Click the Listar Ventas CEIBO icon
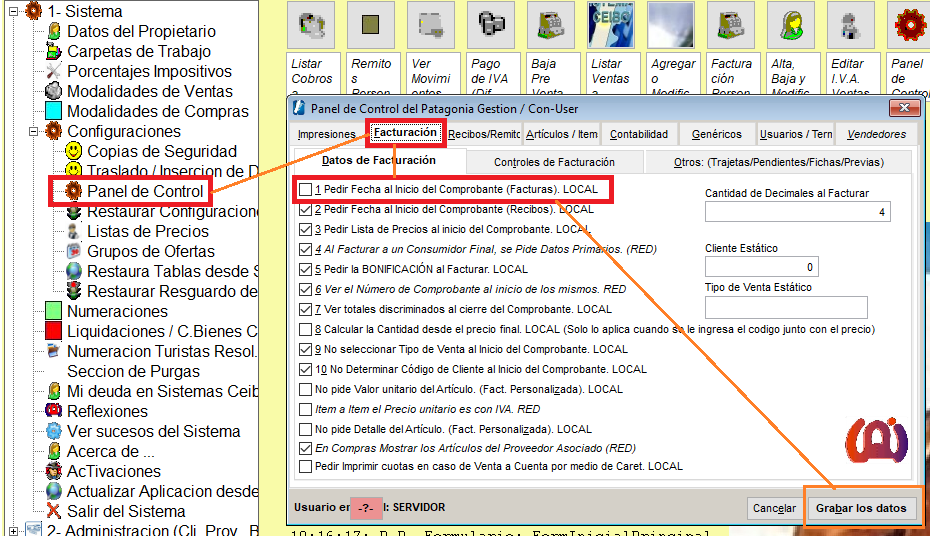 tap(611, 25)
